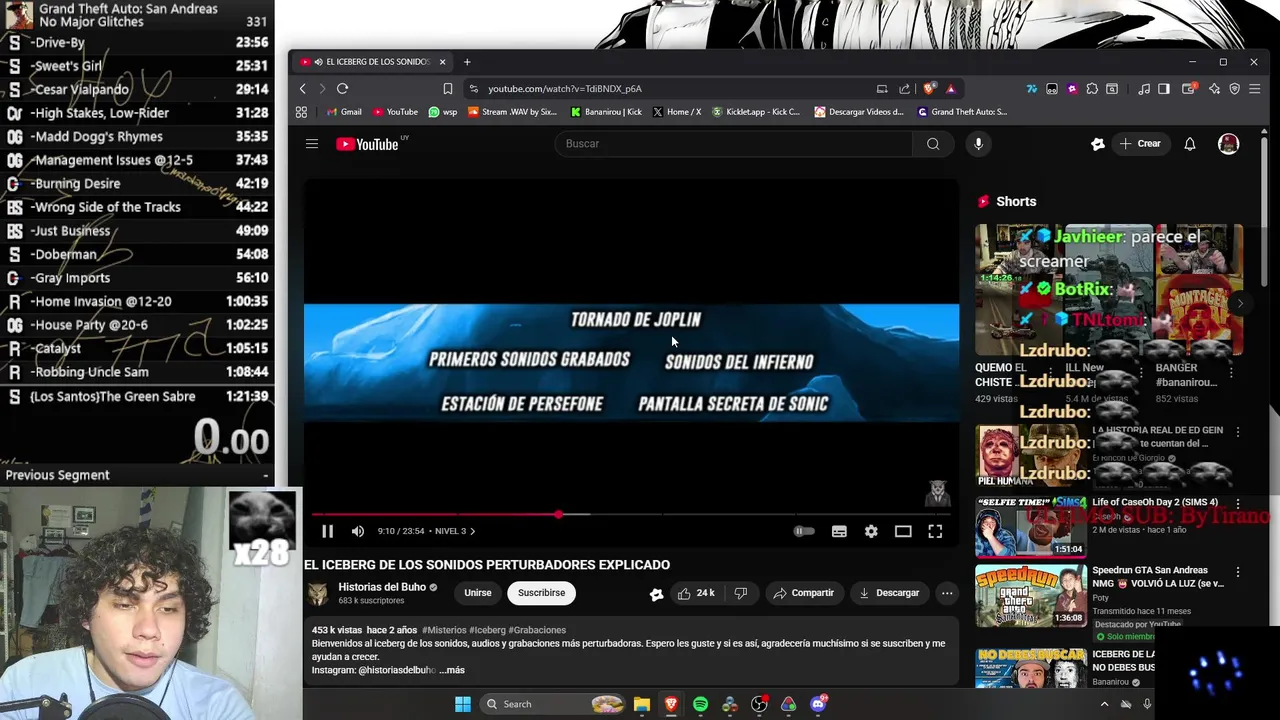Select the EL ICEBERG DE LOS SONIDOS tab
Image resolution: width=1280 pixels, height=720 pixels.
(372, 62)
